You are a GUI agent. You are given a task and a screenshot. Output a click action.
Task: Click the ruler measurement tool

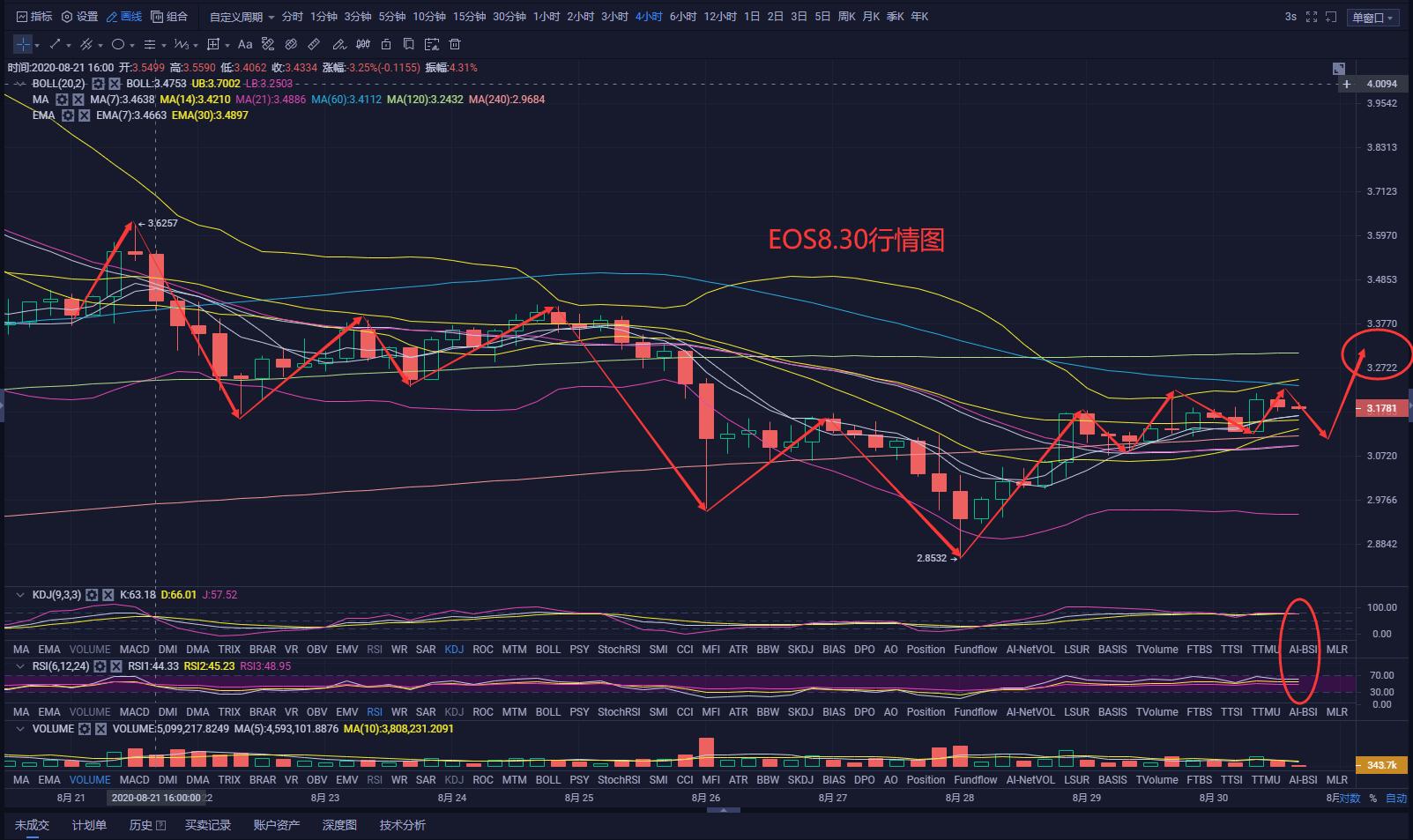click(x=314, y=44)
